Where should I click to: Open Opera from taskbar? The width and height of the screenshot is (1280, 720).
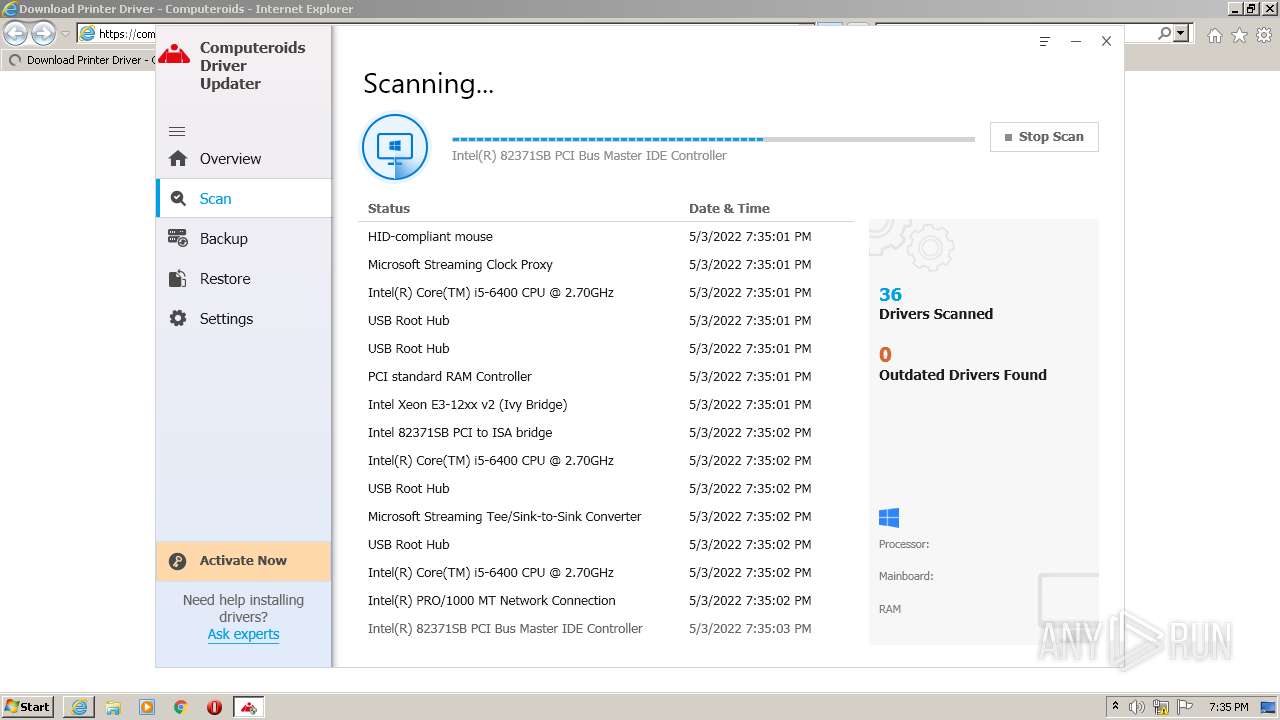214,707
